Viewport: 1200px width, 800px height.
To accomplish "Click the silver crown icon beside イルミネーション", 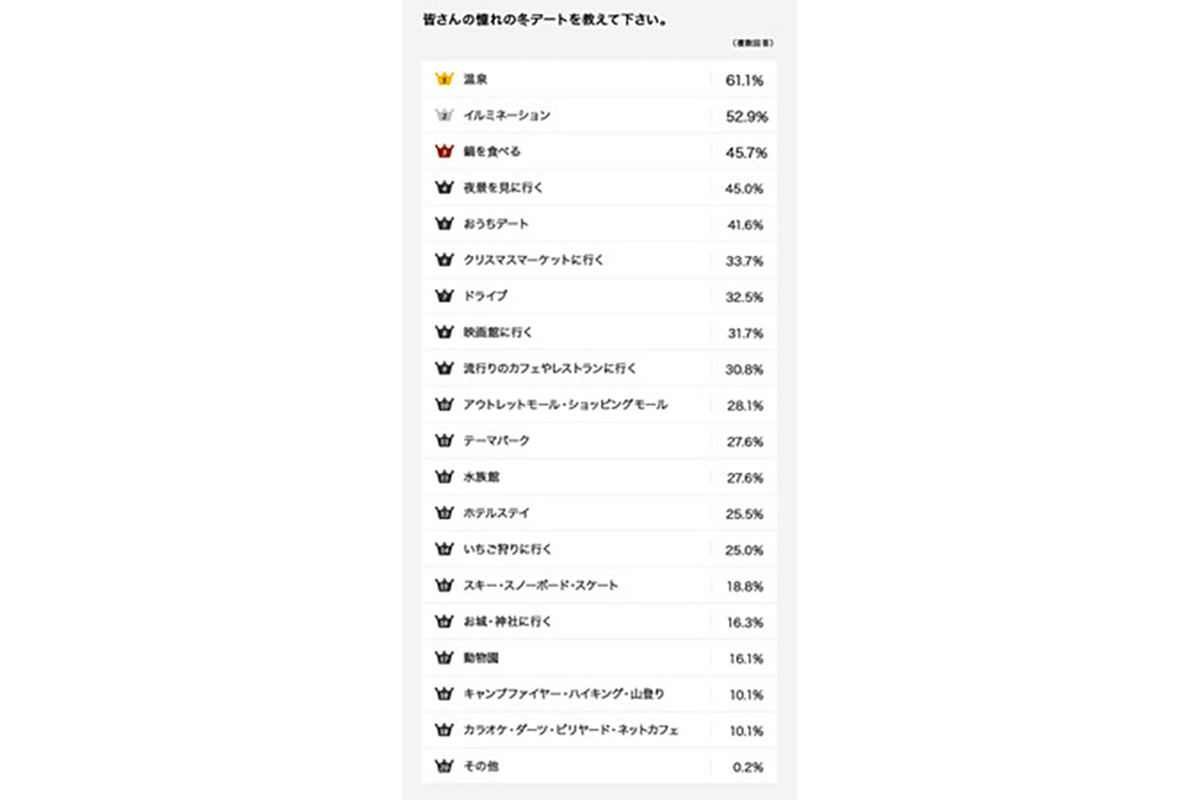I will (445, 115).
